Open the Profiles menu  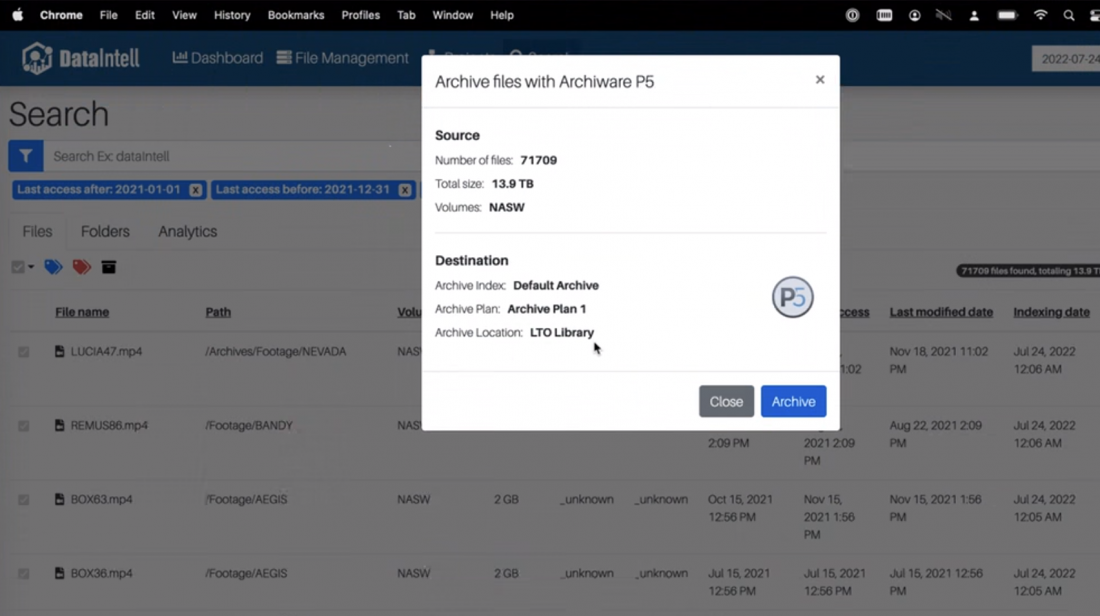point(361,15)
